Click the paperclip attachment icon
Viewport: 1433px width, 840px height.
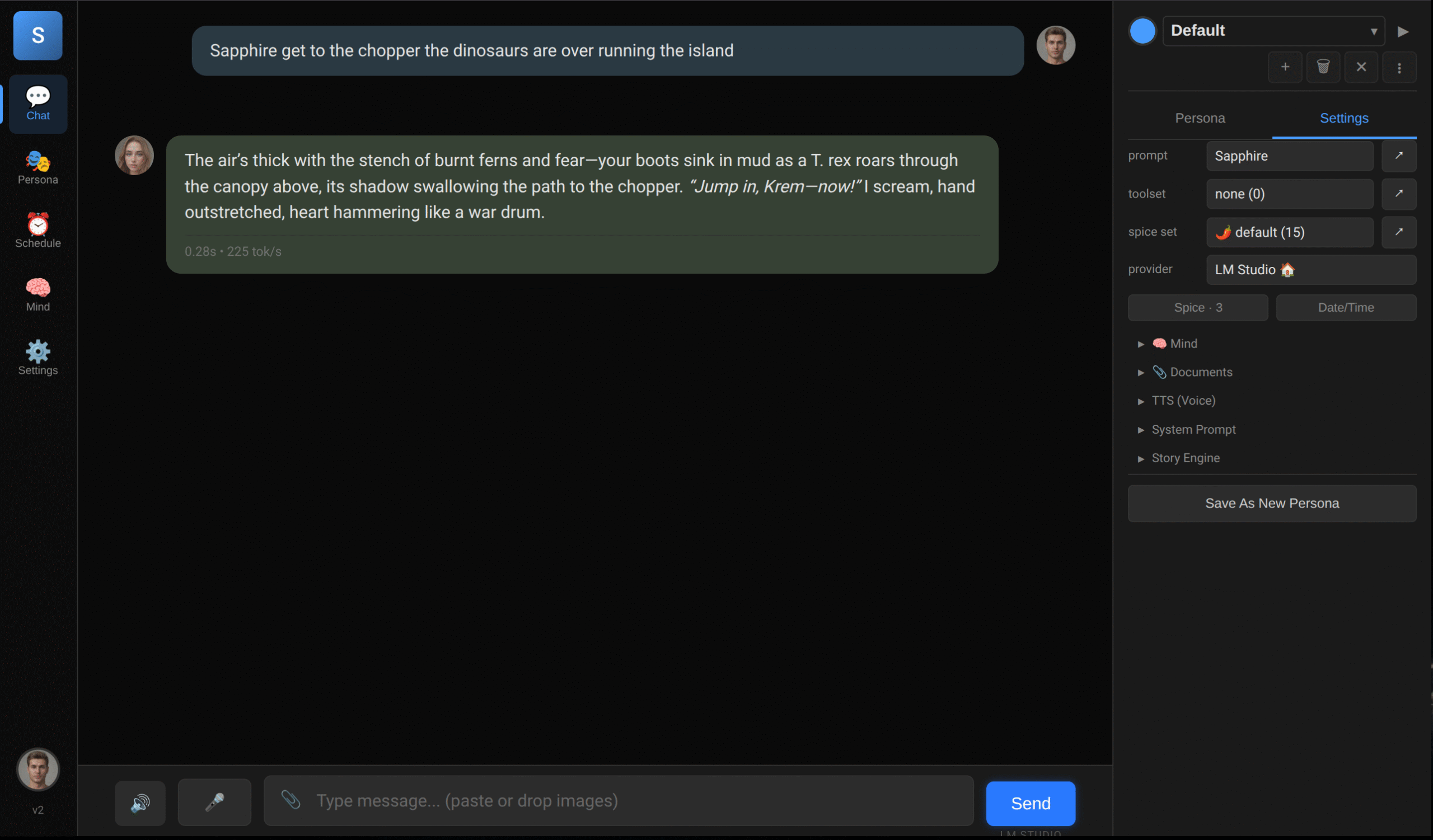click(291, 800)
